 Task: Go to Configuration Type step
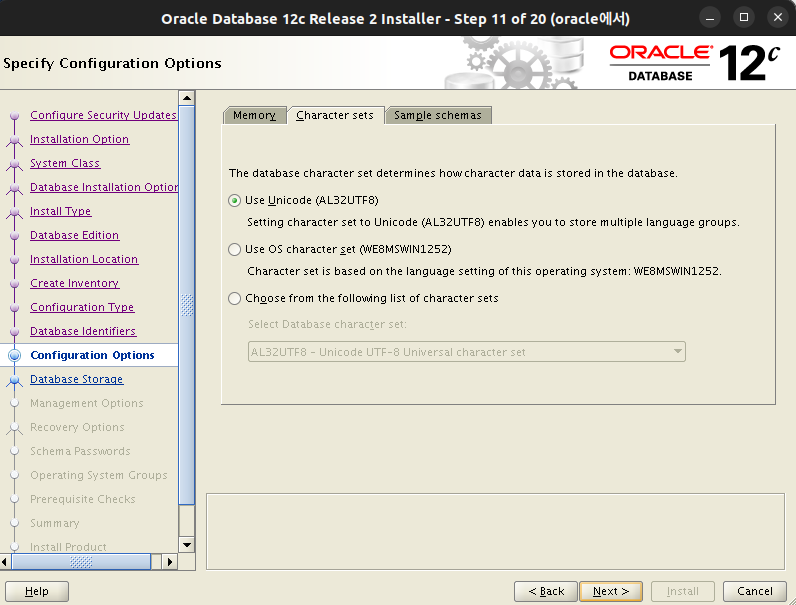click(x=82, y=307)
